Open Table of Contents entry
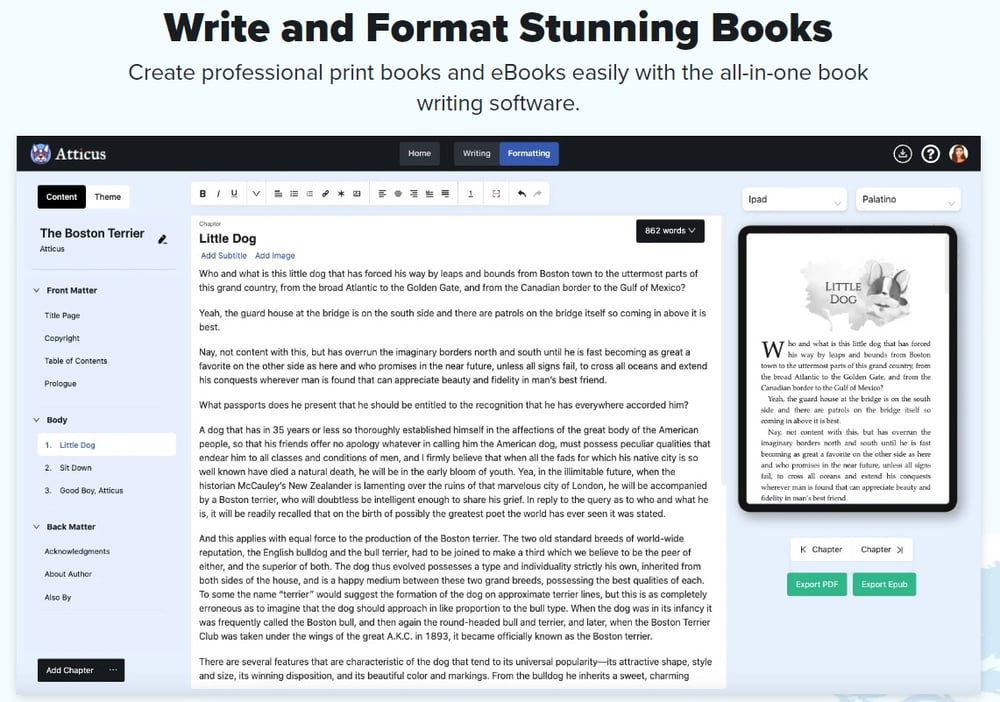Viewport: 1000px width, 702px height. 76,361
